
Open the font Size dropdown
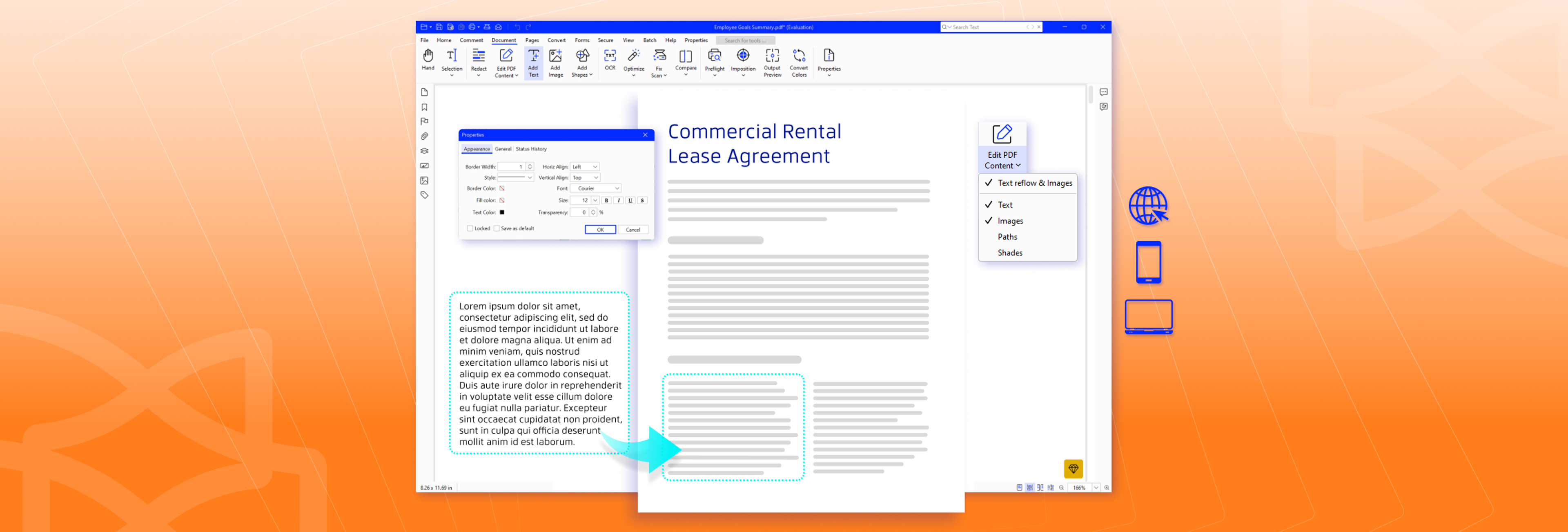click(595, 200)
